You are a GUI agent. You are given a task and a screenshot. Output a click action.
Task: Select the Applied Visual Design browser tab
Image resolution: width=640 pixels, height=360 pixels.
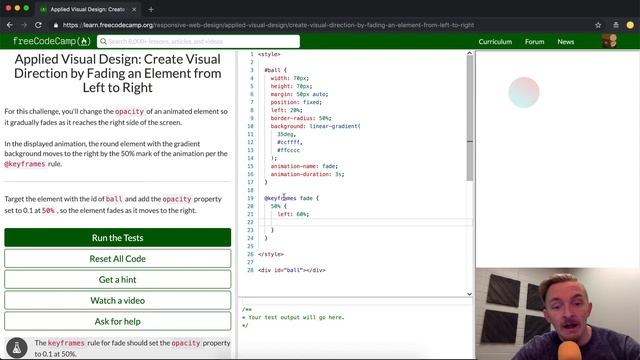click(x=87, y=9)
